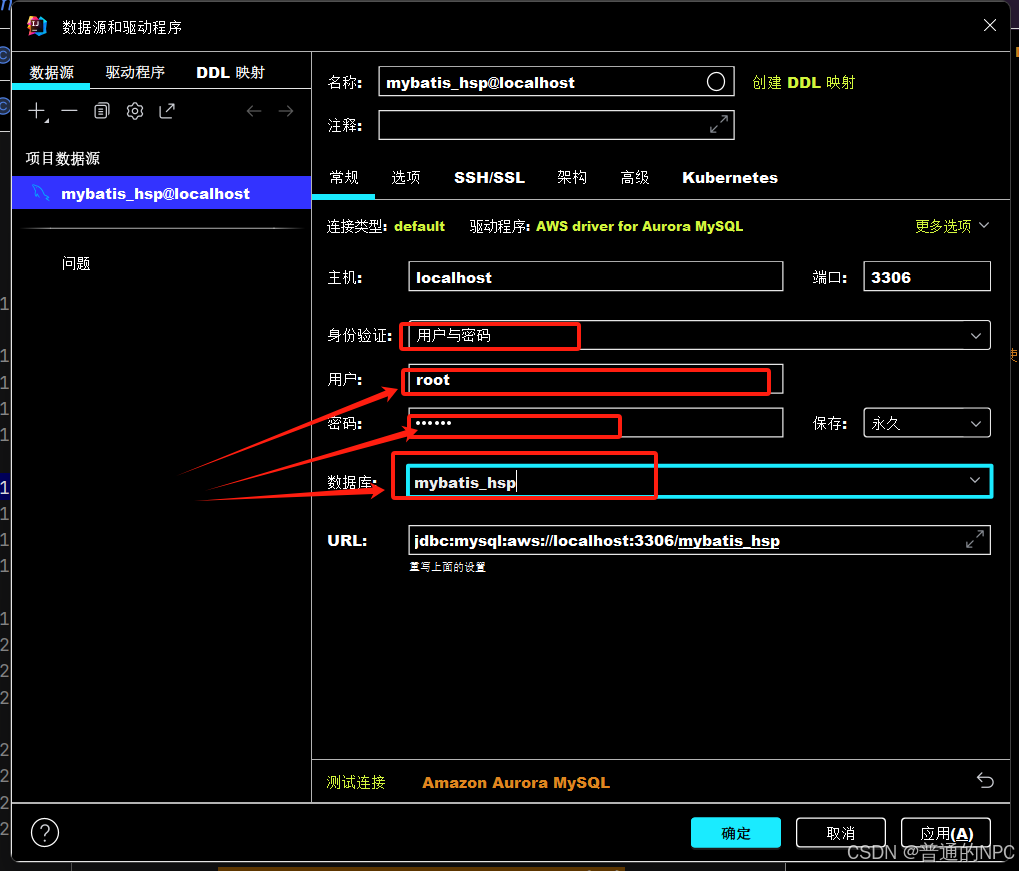Click the 用户 root field
Screen dimensions: 1019x871
(x=595, y=379)
